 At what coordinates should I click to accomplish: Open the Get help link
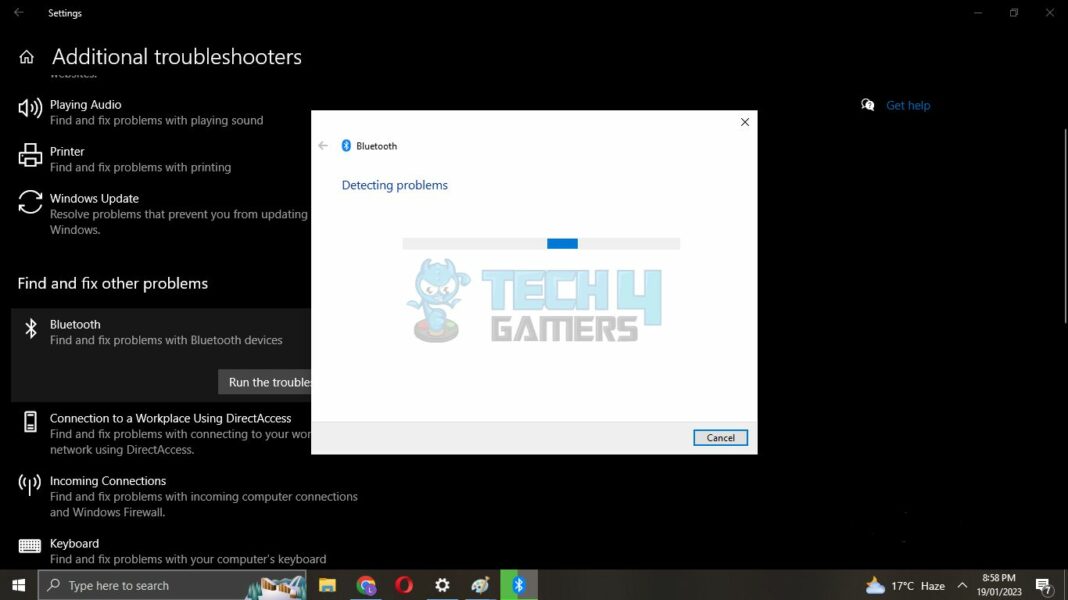tap(908, 104)
